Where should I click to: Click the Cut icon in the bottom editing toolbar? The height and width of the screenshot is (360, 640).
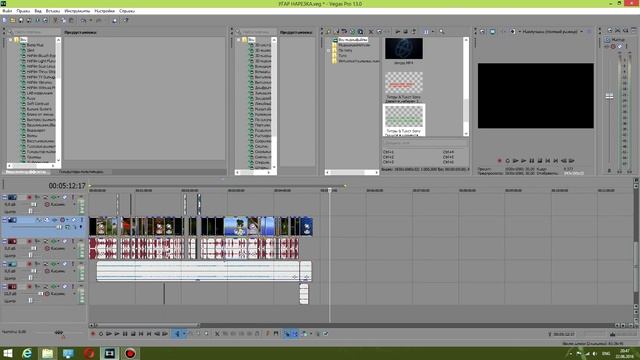click(217, 334)
